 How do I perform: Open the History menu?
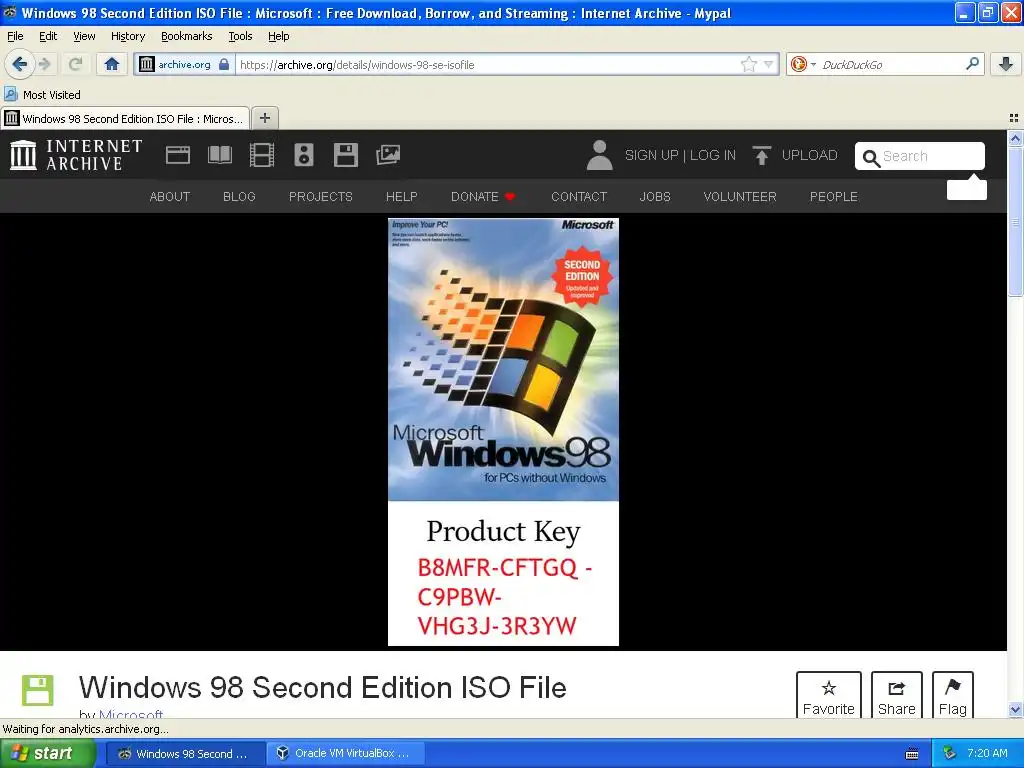pos(128,36)
